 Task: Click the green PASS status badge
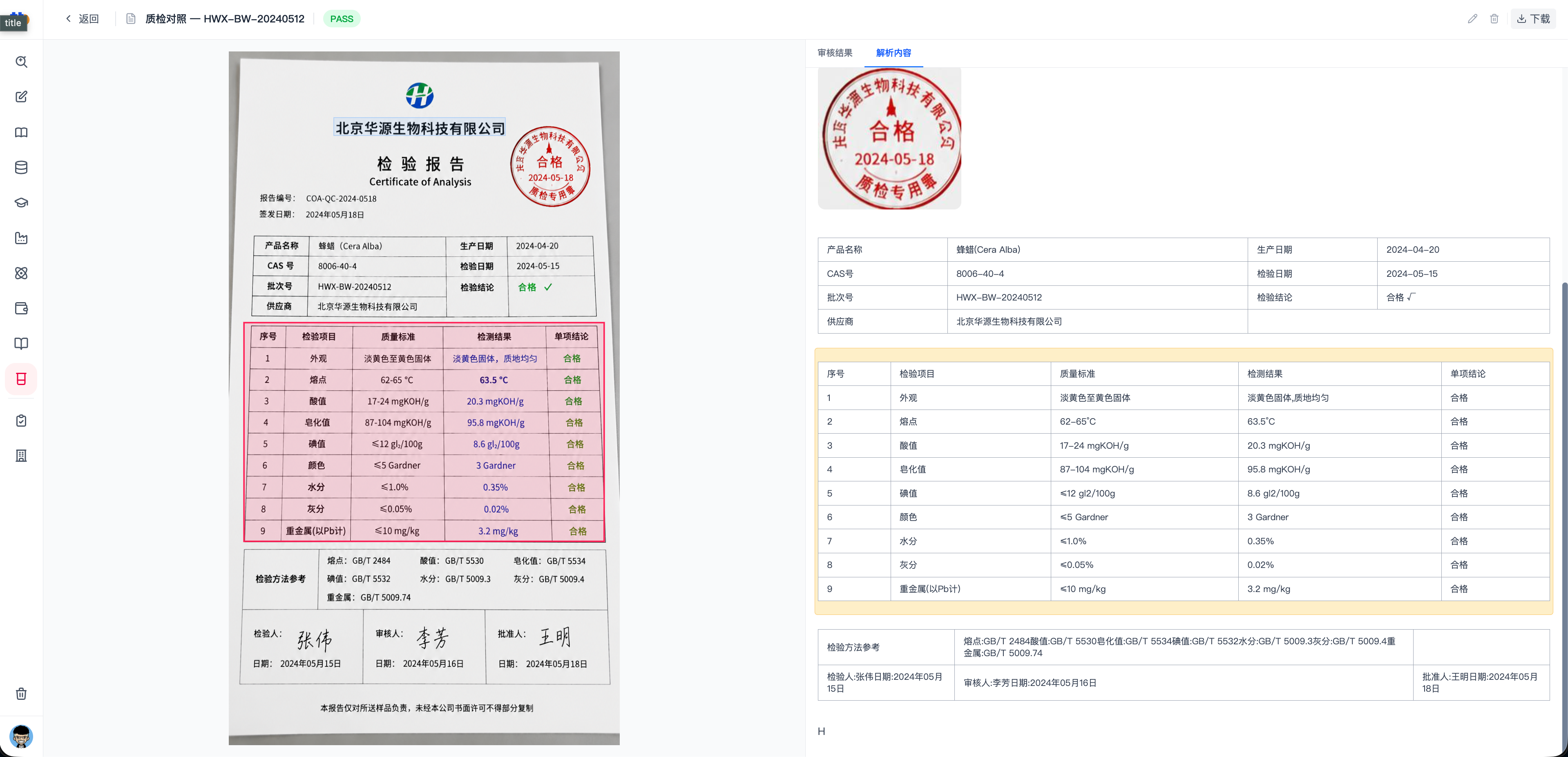pos(342,19)
